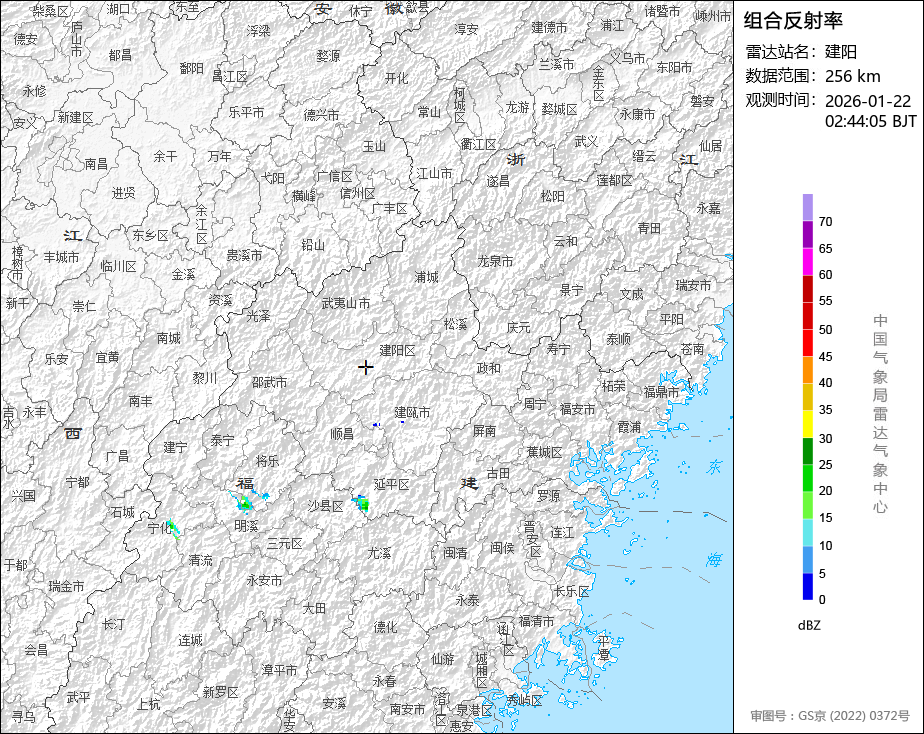
Task: Click the 漳平市 map label
Action: pyautogui.click(x=279, y=670)
